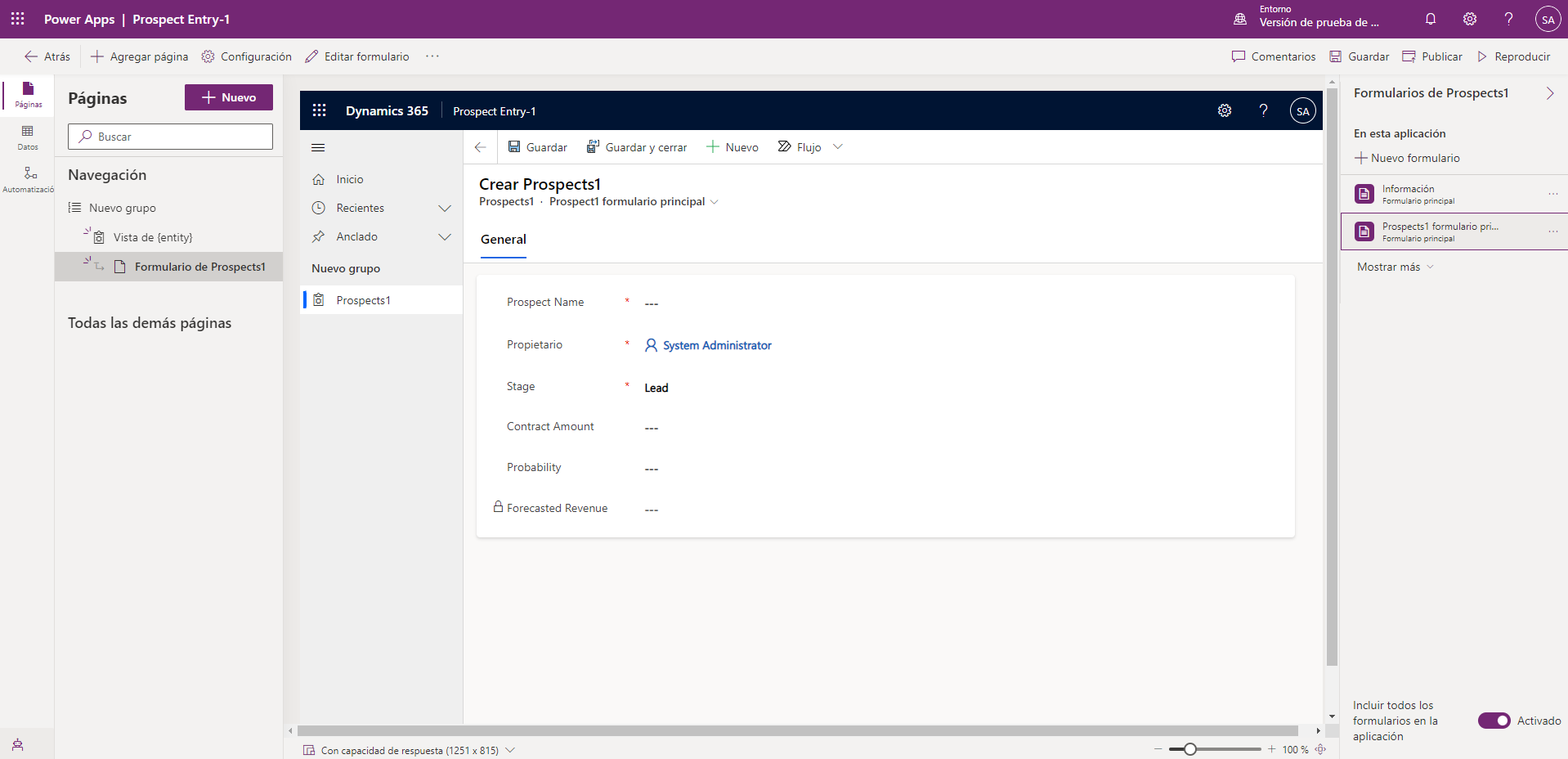The width and height of the screenshot is (1568, 759).
Task: Open virtual agent icon at bottom left
Action: click(x=18, y=744)
